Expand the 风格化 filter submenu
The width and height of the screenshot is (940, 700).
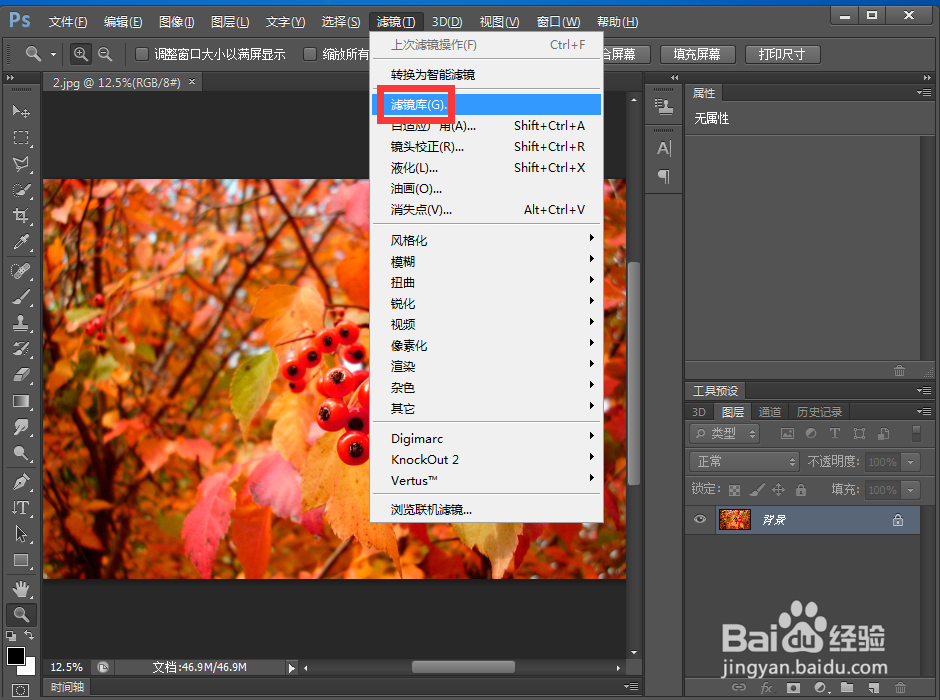tap(486, 240)
